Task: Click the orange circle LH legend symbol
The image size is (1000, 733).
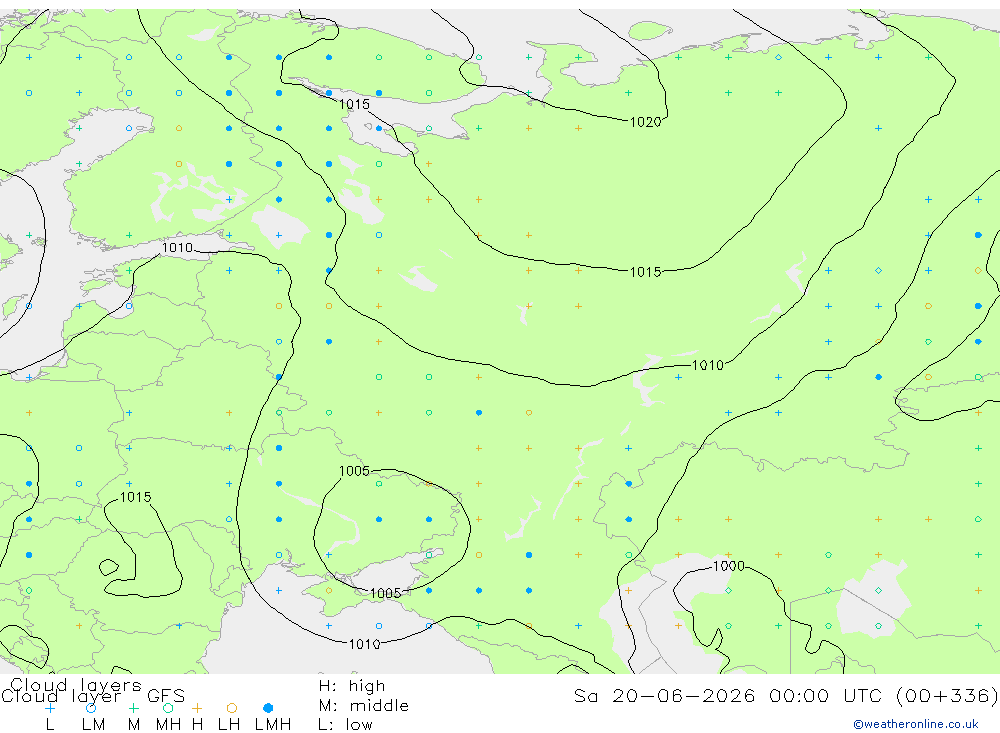Action: [232, 708]
